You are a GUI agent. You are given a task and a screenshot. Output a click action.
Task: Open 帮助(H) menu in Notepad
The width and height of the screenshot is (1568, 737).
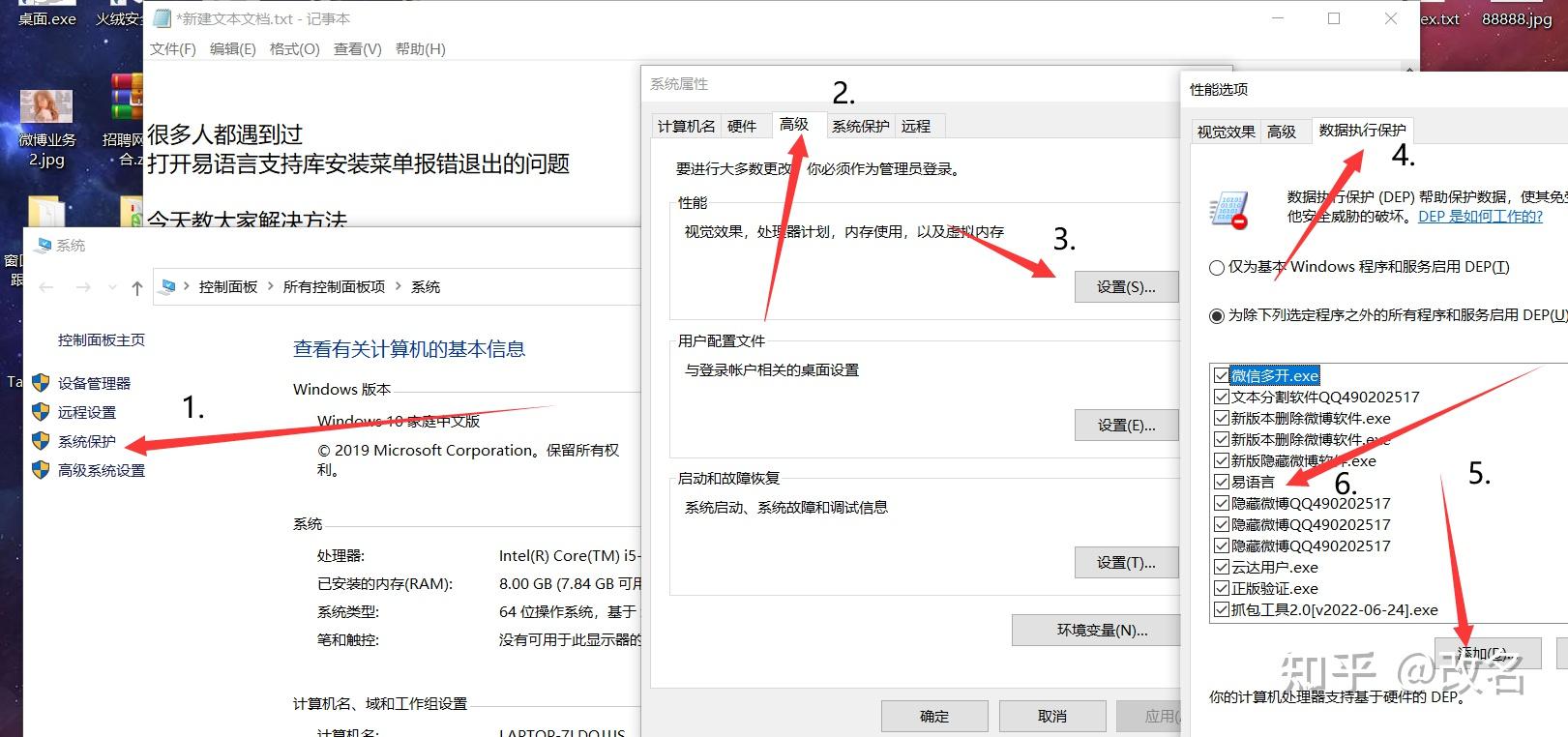[x=421, y=48]
